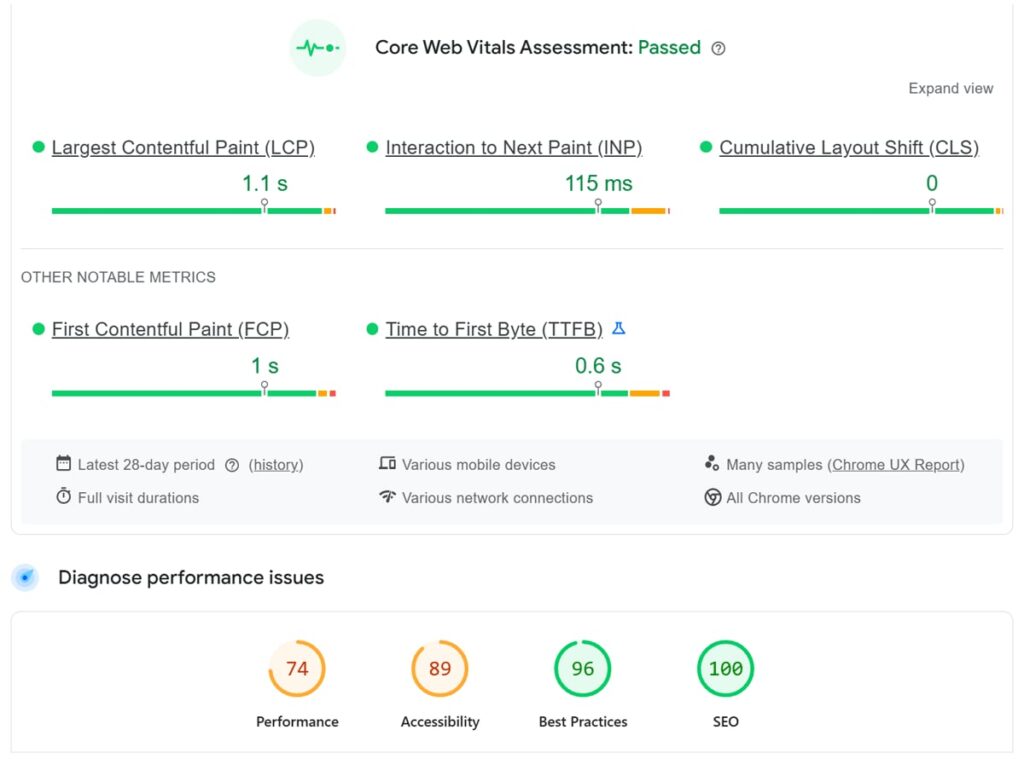Open Cumulative Layout Shift (CLS) link
The width and height of the screenshot is (1024, 759).
(x=848, y=148)
